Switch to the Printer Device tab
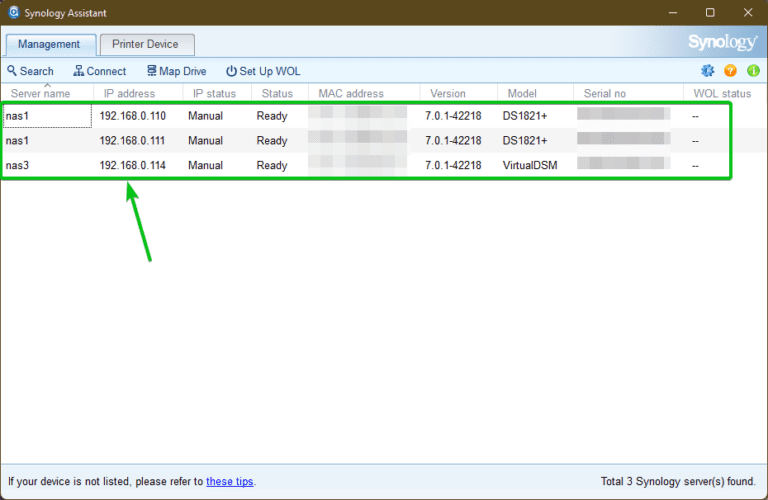The width and height of the screenshot is (768, 500). pos(145,45)
